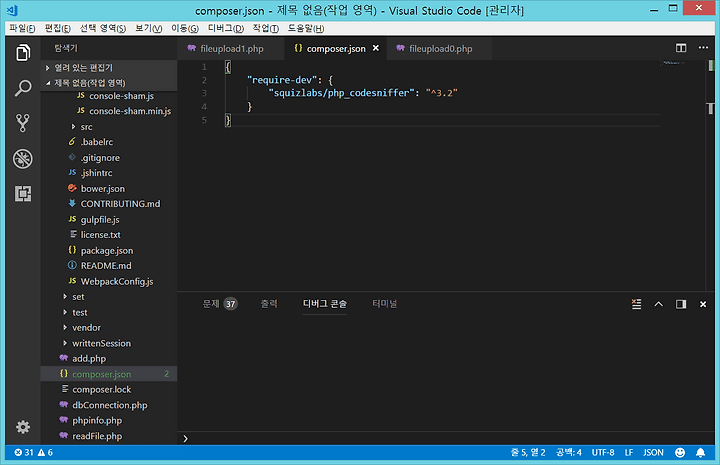Screen dimensions: 720x465
Task: Open the Extensions view
Action: click(x=23, y=194)
